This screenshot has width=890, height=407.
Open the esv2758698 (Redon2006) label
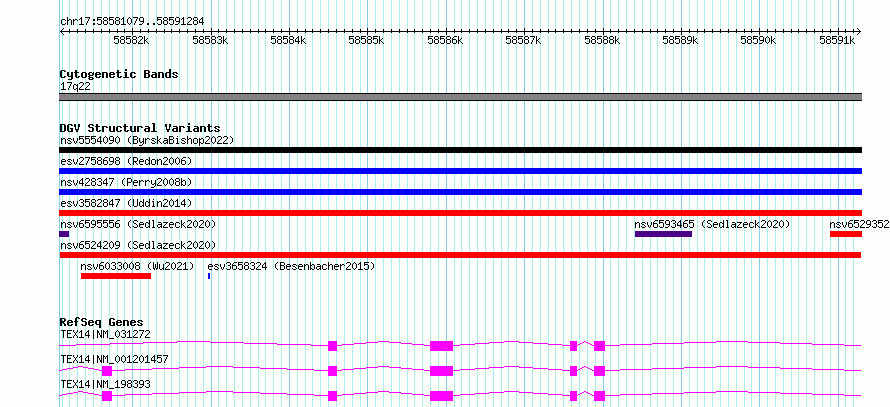tap(126, 161)
